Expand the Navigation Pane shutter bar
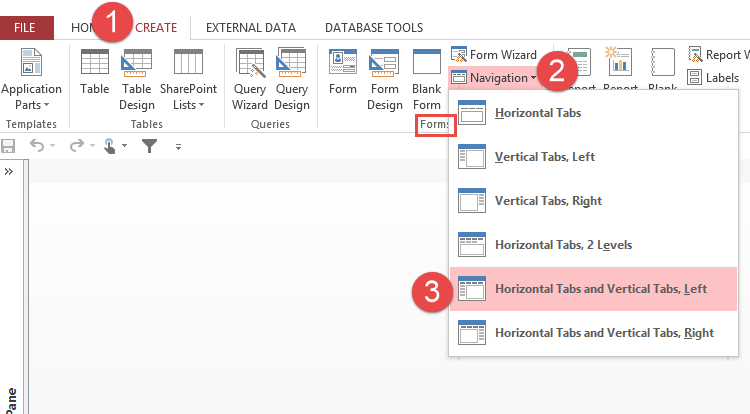Image resolution: width=750 pixels, height=414 pixels. pos(9,172)
